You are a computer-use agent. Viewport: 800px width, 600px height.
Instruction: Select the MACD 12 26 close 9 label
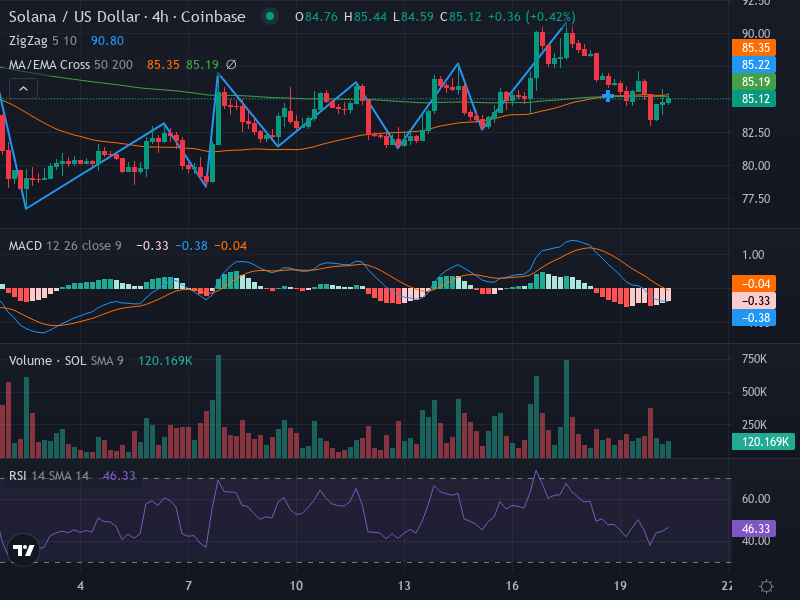(x=65, y=246)
